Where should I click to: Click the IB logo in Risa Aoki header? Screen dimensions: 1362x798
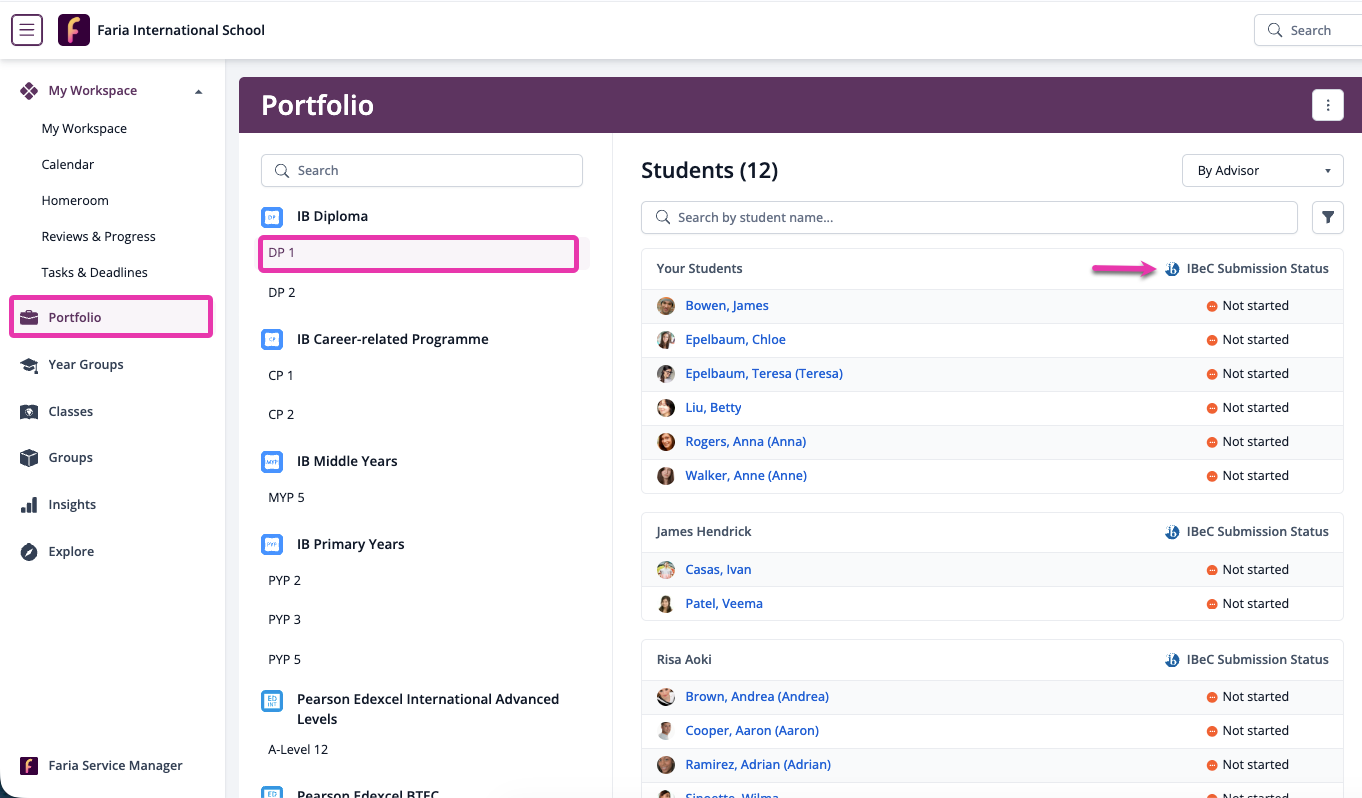point(1172,660)
